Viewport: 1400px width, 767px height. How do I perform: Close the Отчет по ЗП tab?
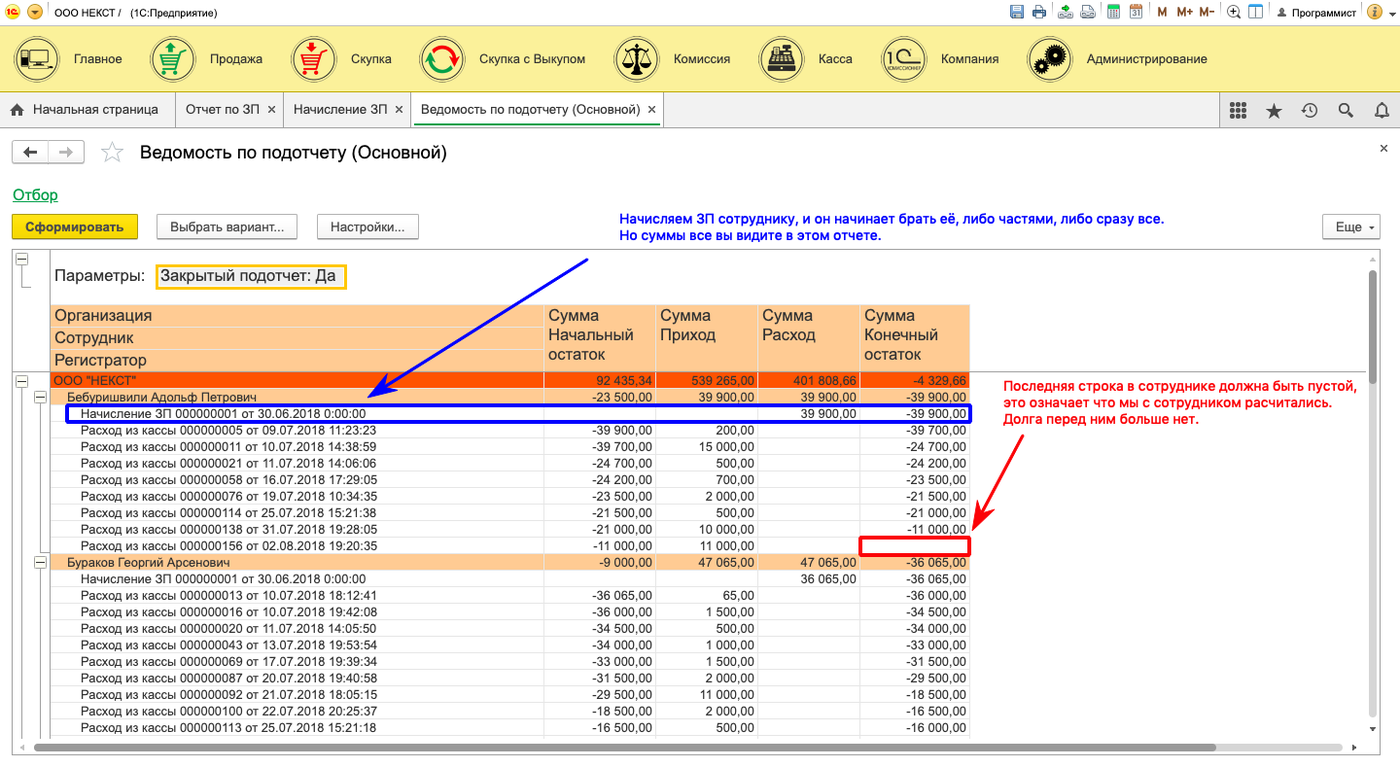coord(271,110)
